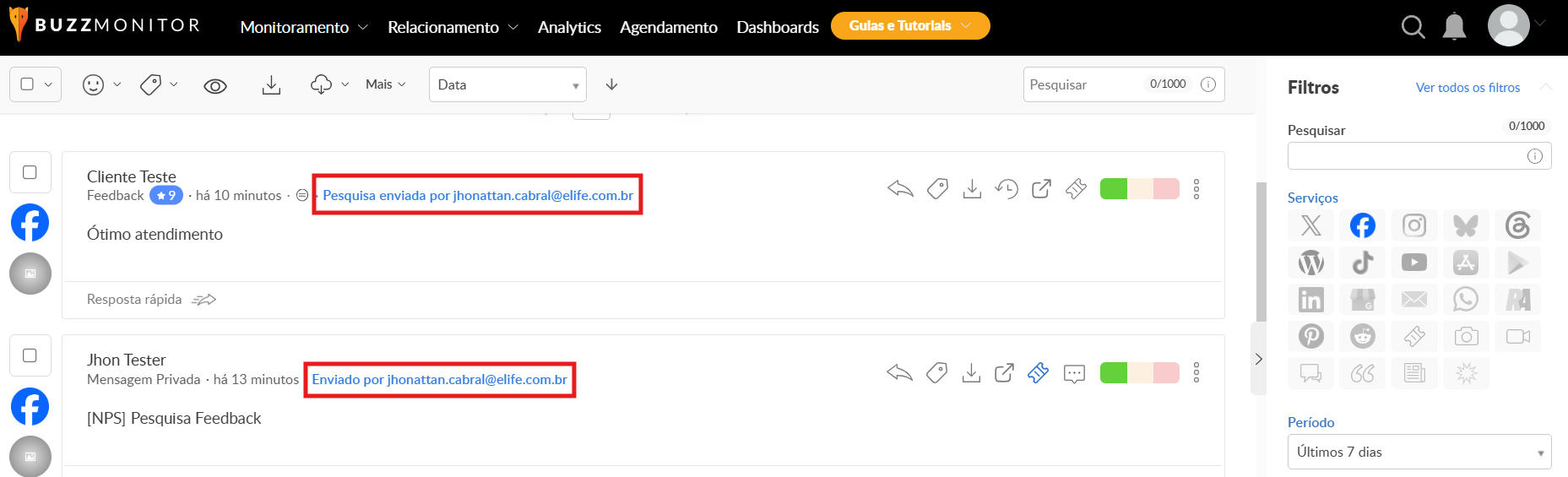The height and width of the screenshot is (477, 1568).
Task: Click the Pesquisar field in Filtros panel
Action: (1419, 155)
